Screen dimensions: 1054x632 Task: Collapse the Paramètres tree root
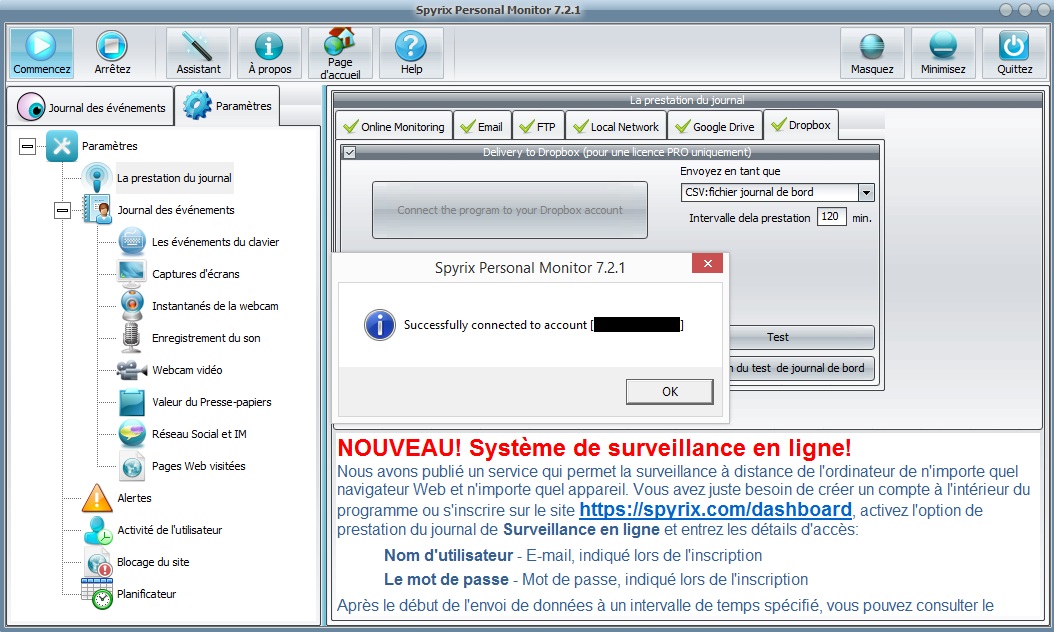point(28,146)
